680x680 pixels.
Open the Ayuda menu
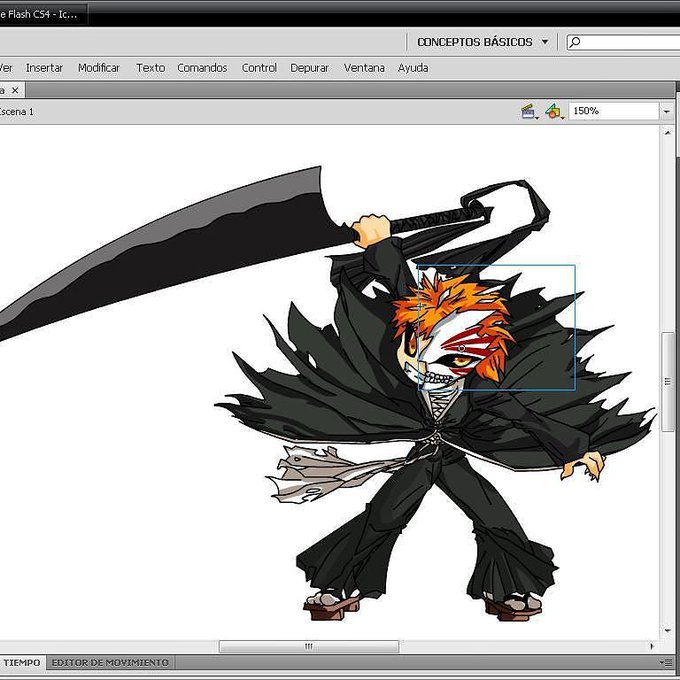413,68
